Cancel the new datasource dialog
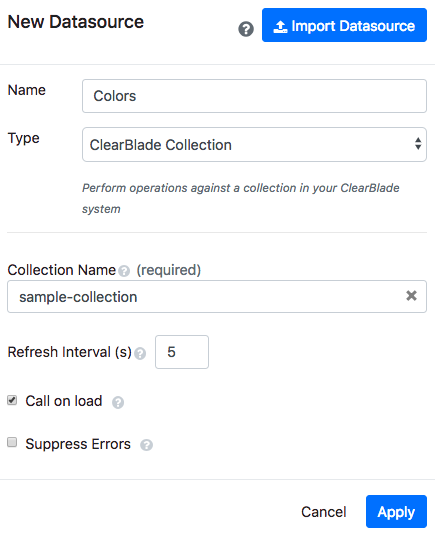Viewport: 435px width, 536px height. tap(324, 512)
